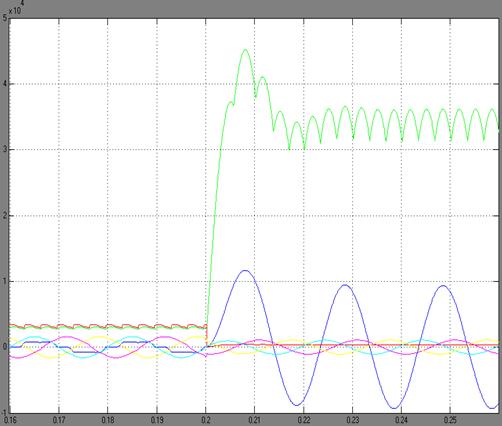Click the y-axis tick label 0

click(5, 347)
